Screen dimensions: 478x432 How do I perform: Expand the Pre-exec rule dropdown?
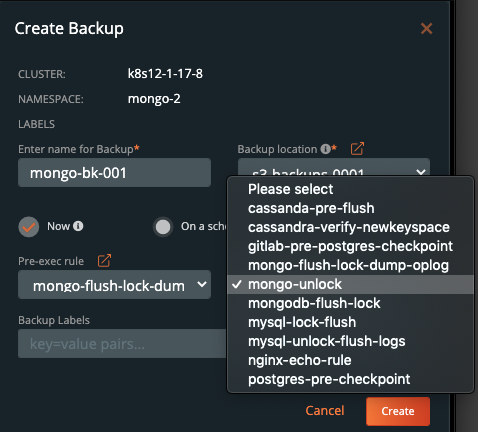(114, 285)
